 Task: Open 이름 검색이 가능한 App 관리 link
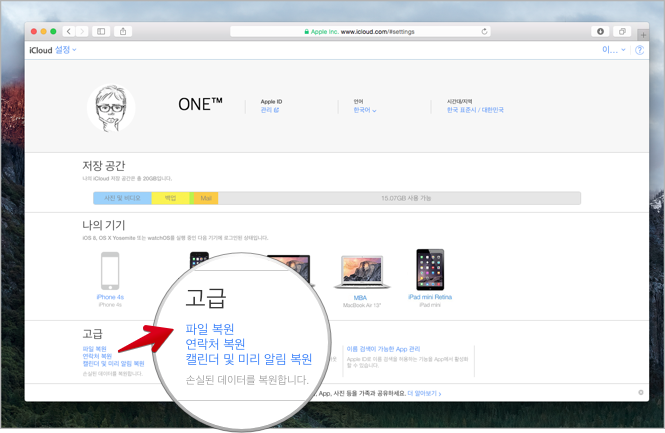[x=383, y=349]
